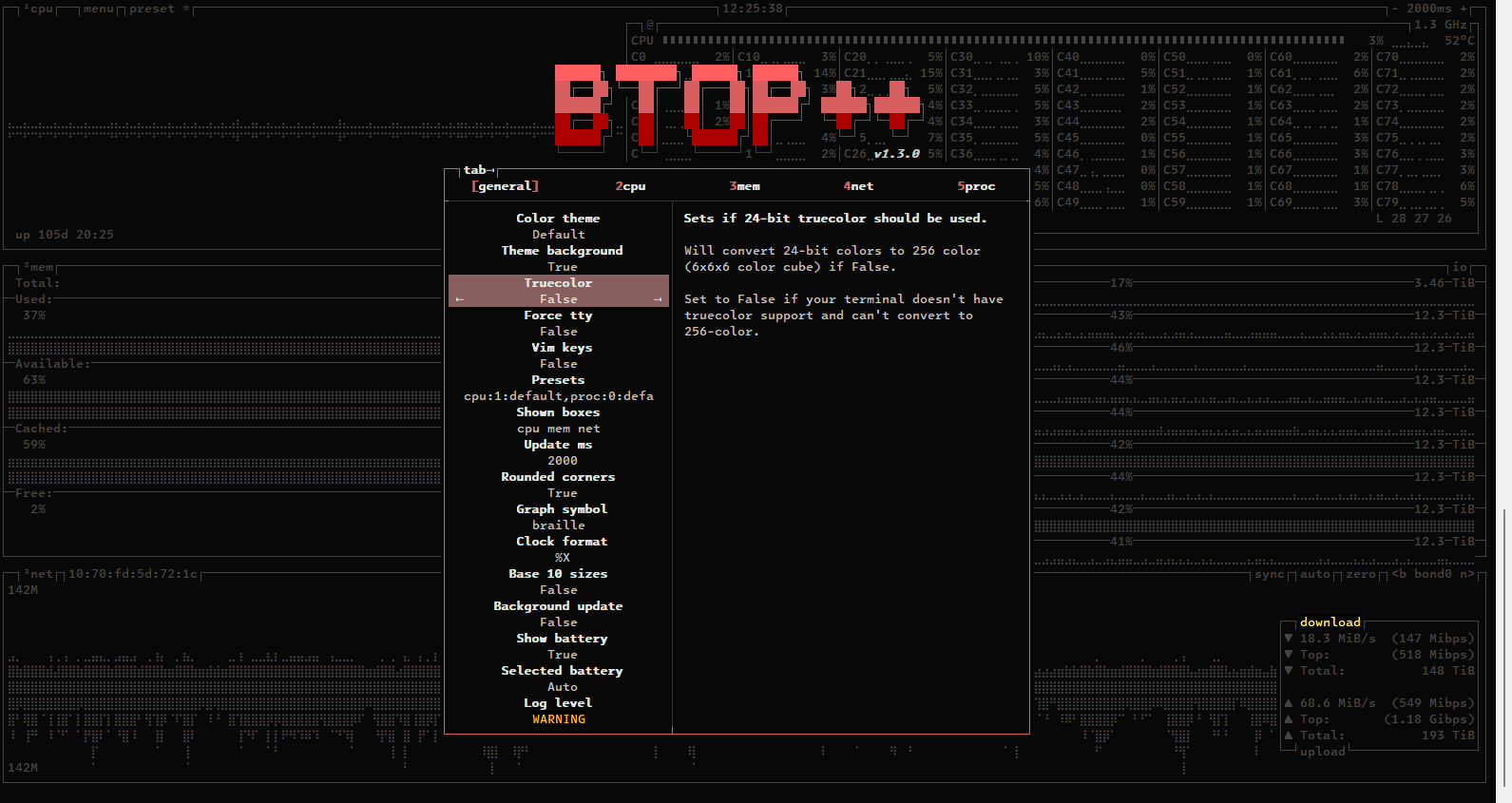Select the Log level WARNING value

tap(559, 719)
